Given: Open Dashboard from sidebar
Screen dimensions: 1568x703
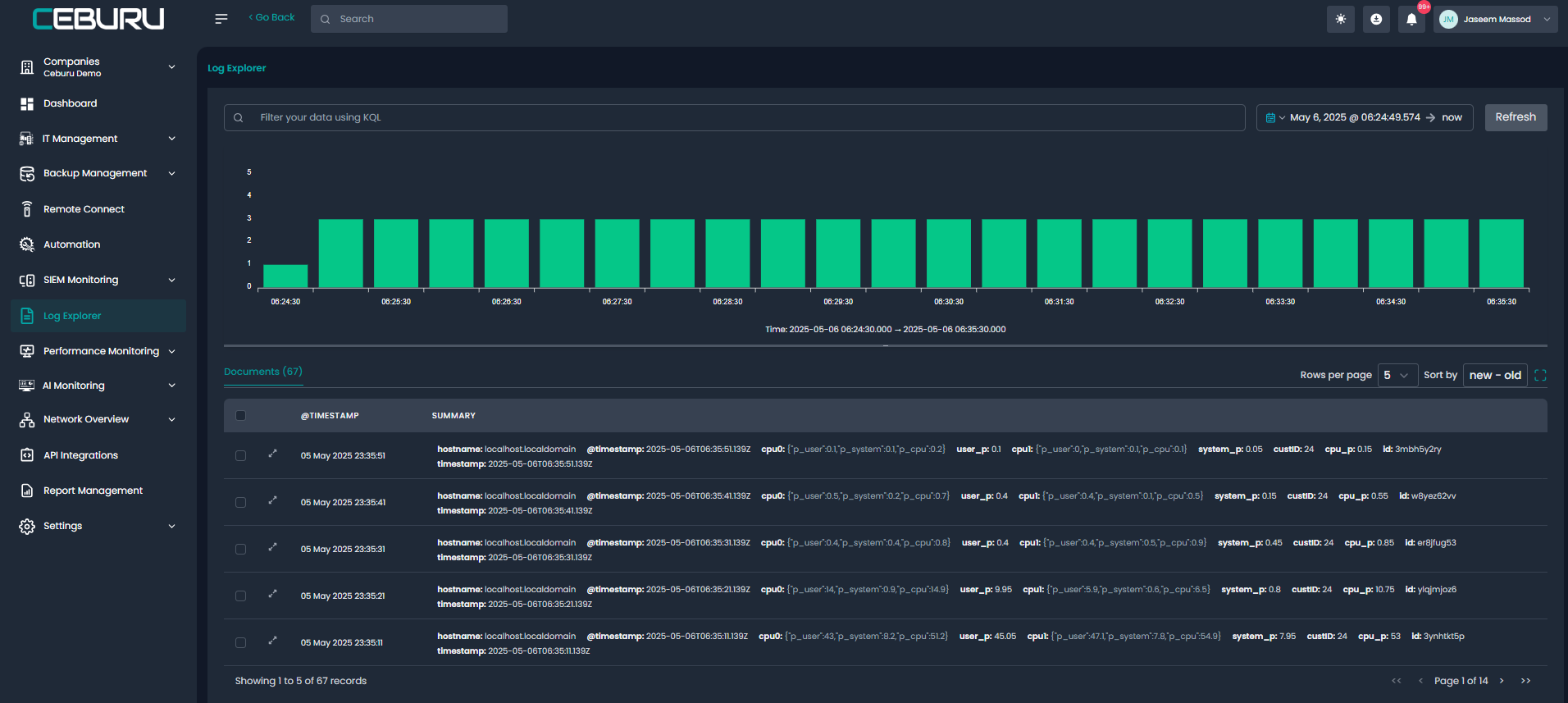Looking at the screenshot, I should [70, 103].
